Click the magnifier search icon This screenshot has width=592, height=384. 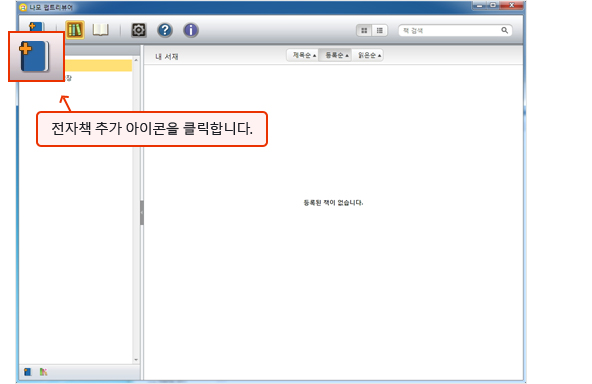pyautogui.click(x=504, y=30)
